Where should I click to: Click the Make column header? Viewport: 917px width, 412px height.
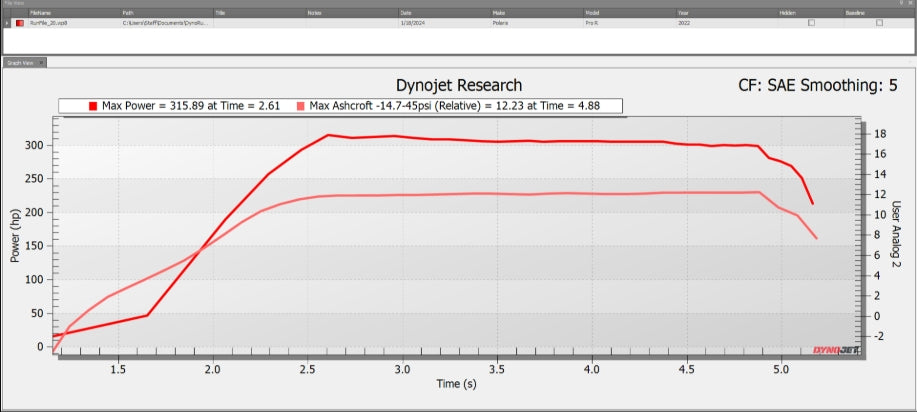click(x=499, y=13)
